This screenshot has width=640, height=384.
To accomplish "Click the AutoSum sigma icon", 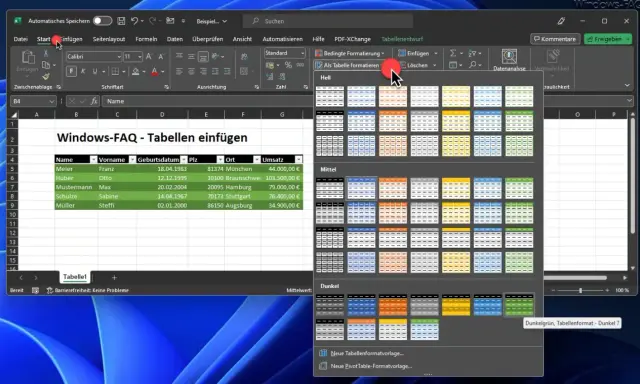I will (x=453, y=53).
